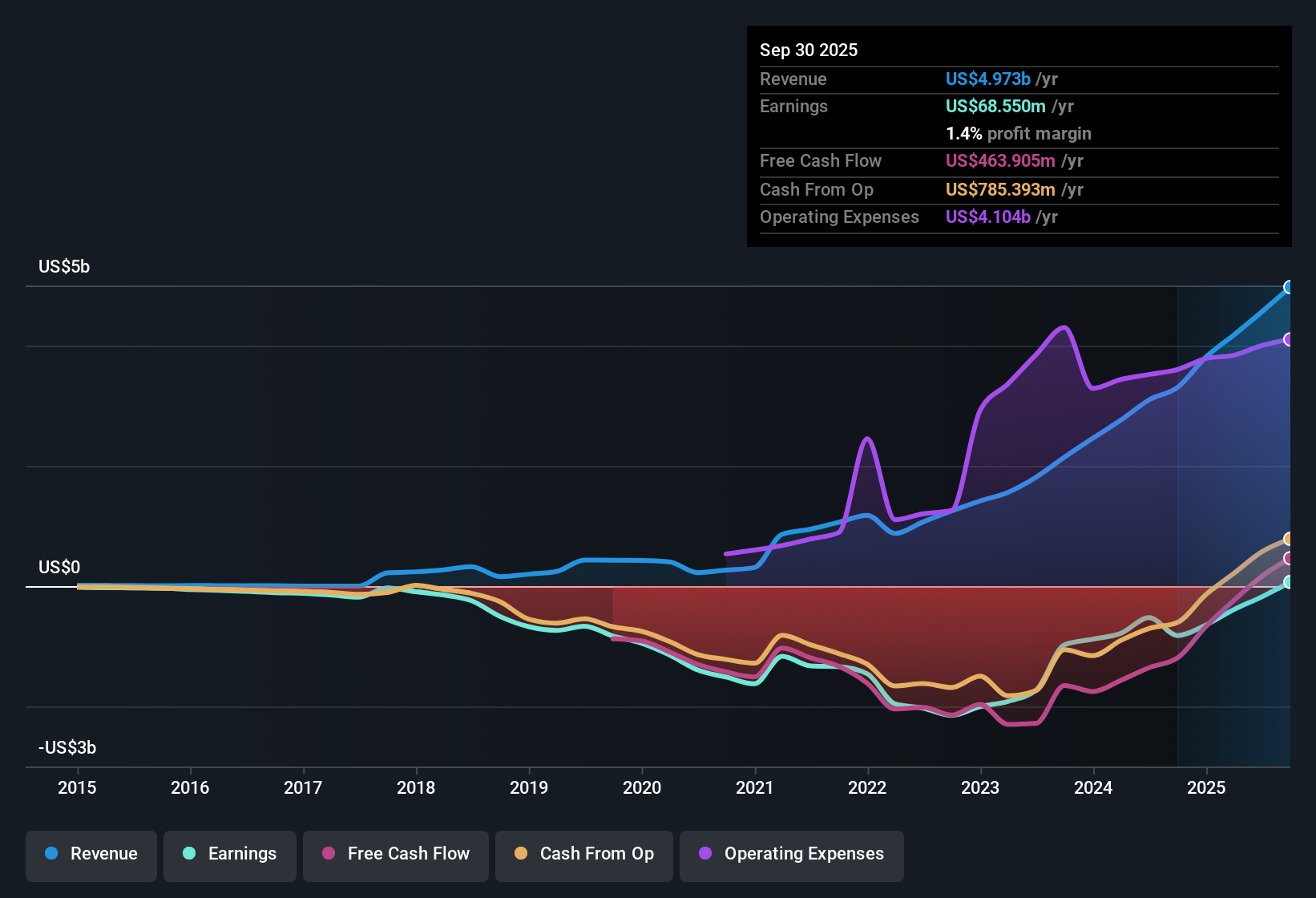This screenshot has width=1316, height=898.
Task: Click the teal Earnings color swatch
Action: pyautogui.click(x=189, y=854)
